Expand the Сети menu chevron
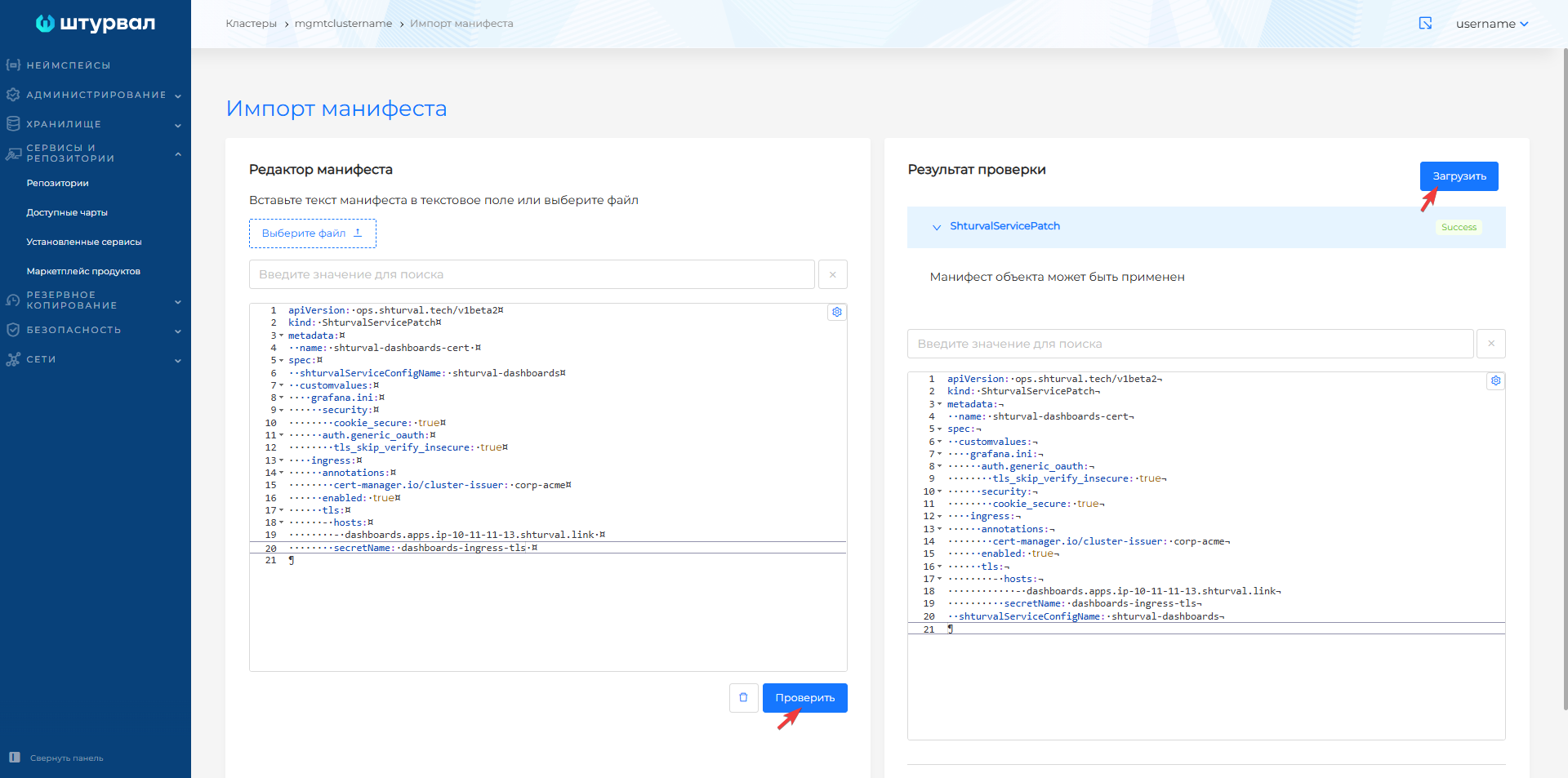This screenshot has height=778, width=1568. pos(178,360)
